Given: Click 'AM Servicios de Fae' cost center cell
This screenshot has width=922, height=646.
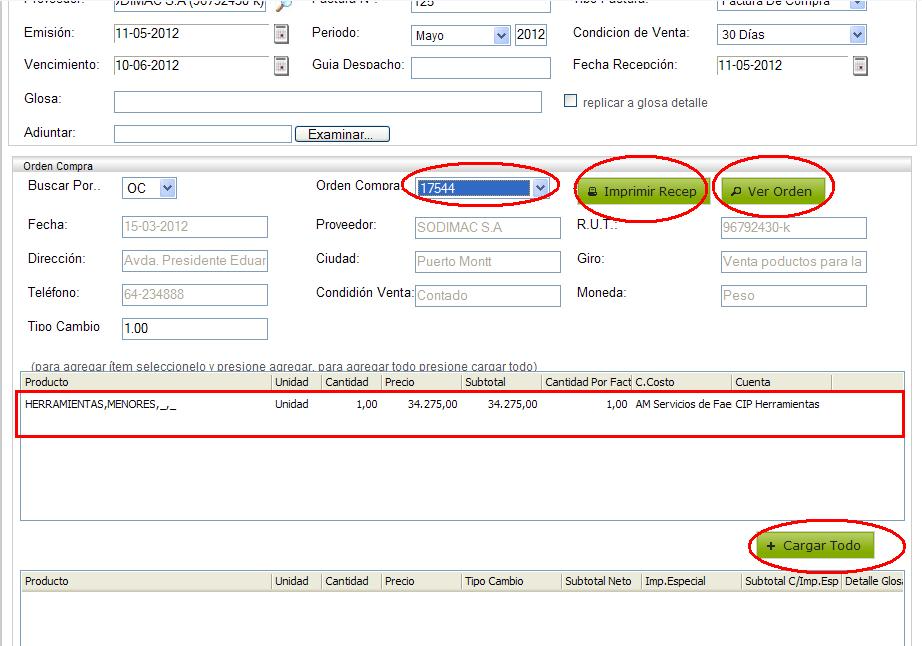Looking at the screenshot, I should click(x=683, y=404).
